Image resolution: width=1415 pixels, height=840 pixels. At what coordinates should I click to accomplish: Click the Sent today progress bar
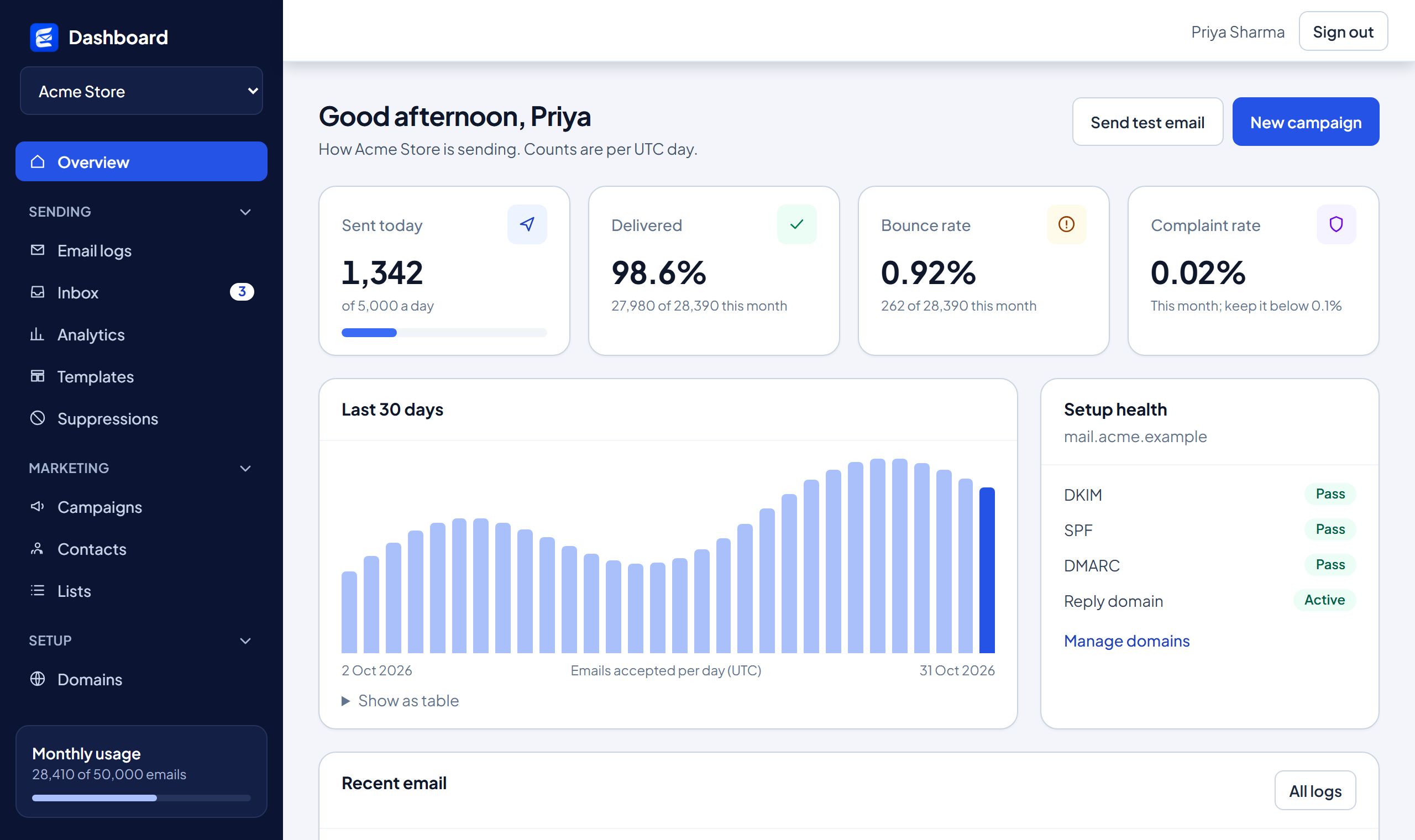[x=444, y=332]
